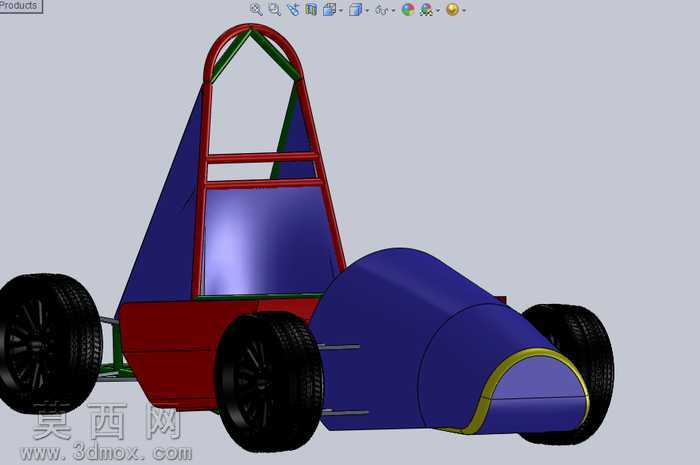Expand the Display Style dropdown arrow

pyautogui.click(x=367, y=10)
